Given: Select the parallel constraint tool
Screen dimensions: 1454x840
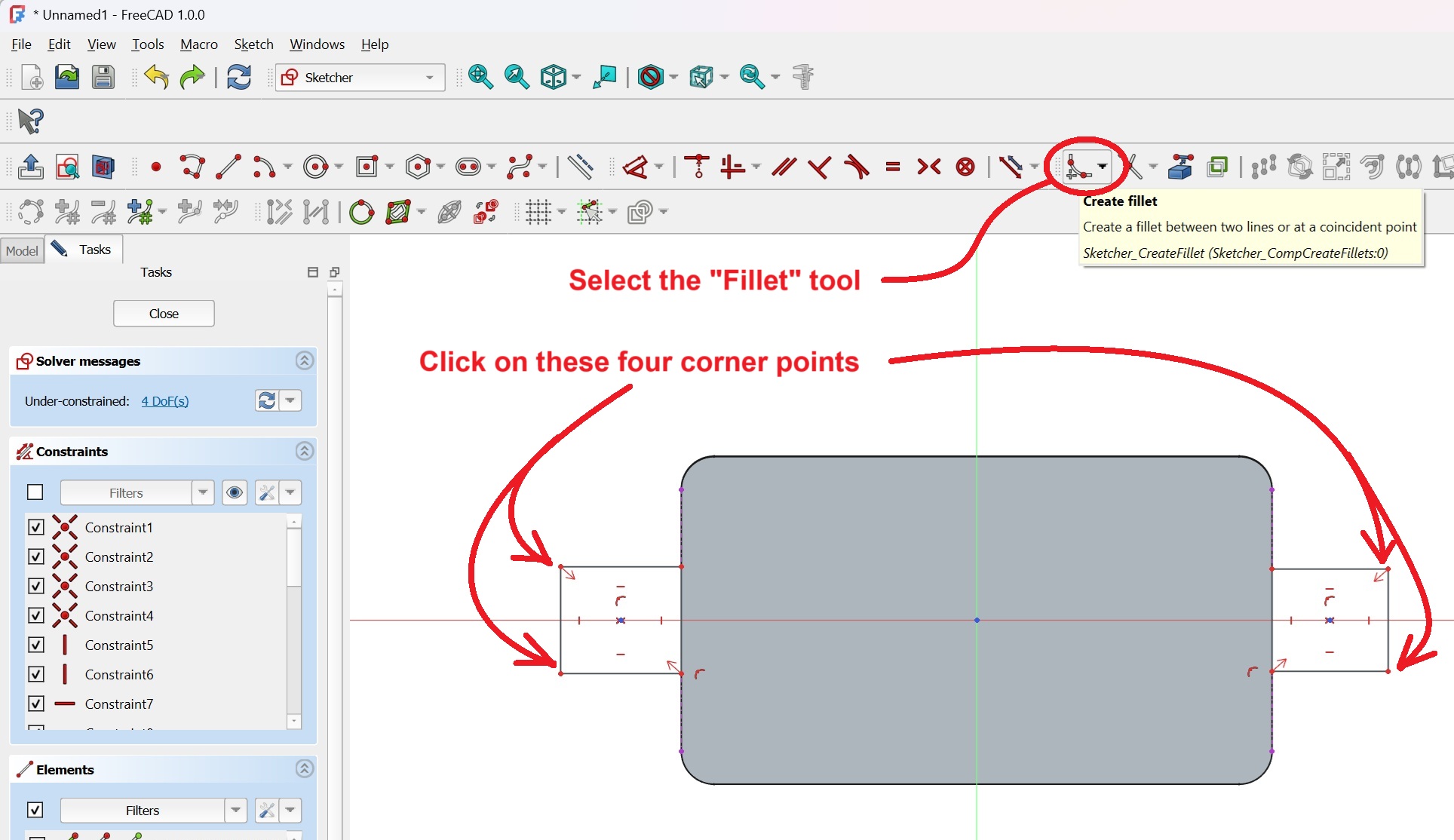Looking at the screenshot, I should [x=784, y=167].
